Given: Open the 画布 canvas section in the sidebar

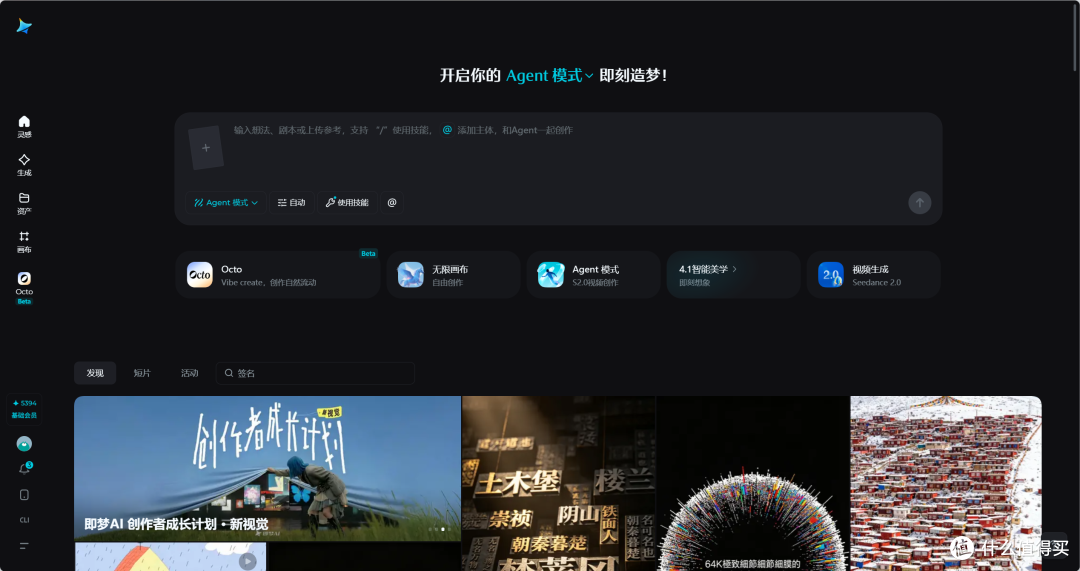Looking at the screenshot, I should tap(24, 242).
